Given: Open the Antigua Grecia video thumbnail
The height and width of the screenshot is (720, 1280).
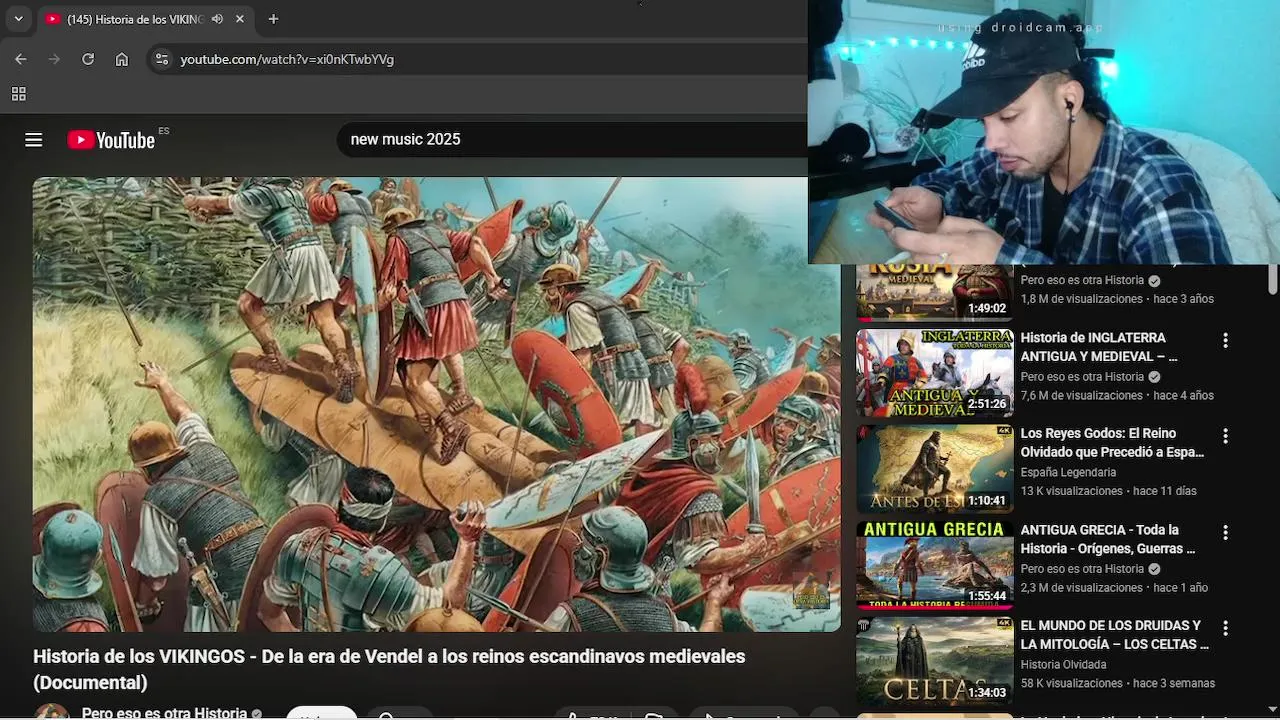Looking at the screenshot, I should [x=935, y=565].
